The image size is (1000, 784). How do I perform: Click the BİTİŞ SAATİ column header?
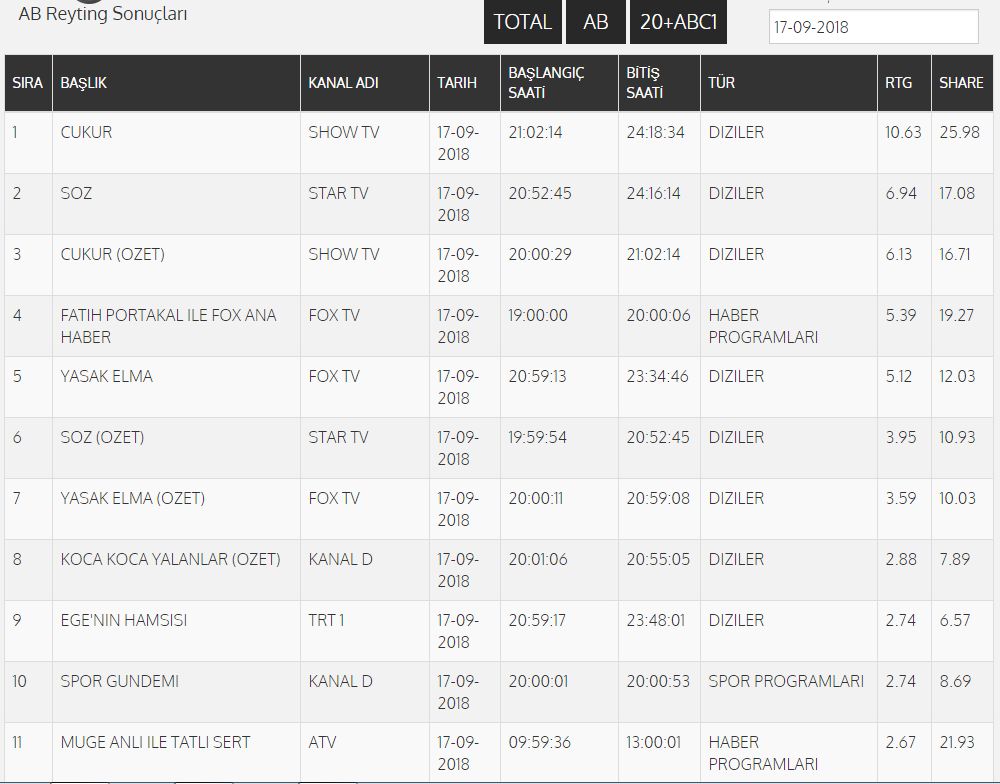[659, 83]
